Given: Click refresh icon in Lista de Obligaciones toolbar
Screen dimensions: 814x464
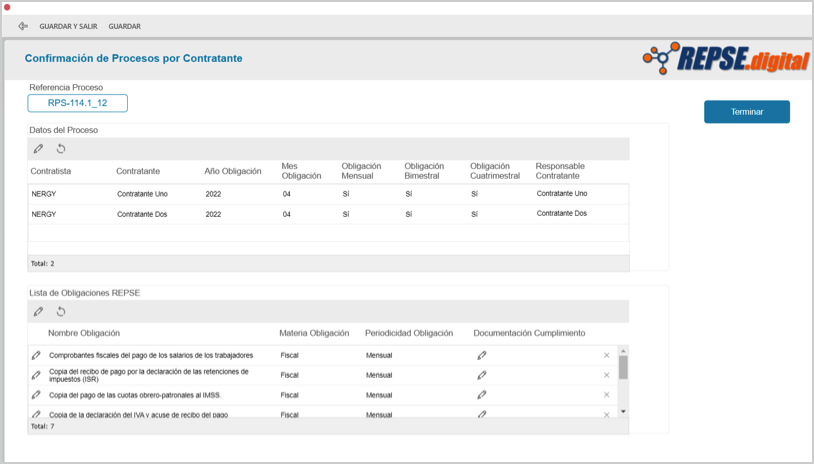Looking at the screenshot, I should coord(61,311).
